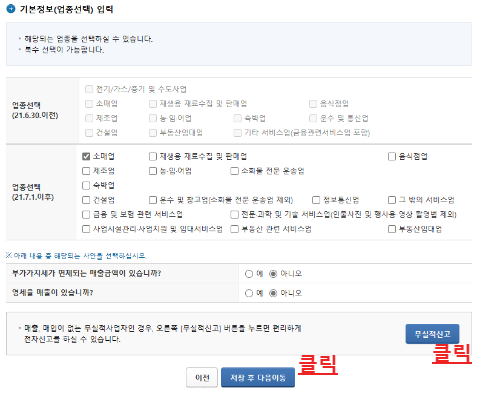This screenshot has width=500, height=395.
Task: Click disabled 부동산임대업 checkbox in 21.6.30.이전 section
Action: click(153, 133)
